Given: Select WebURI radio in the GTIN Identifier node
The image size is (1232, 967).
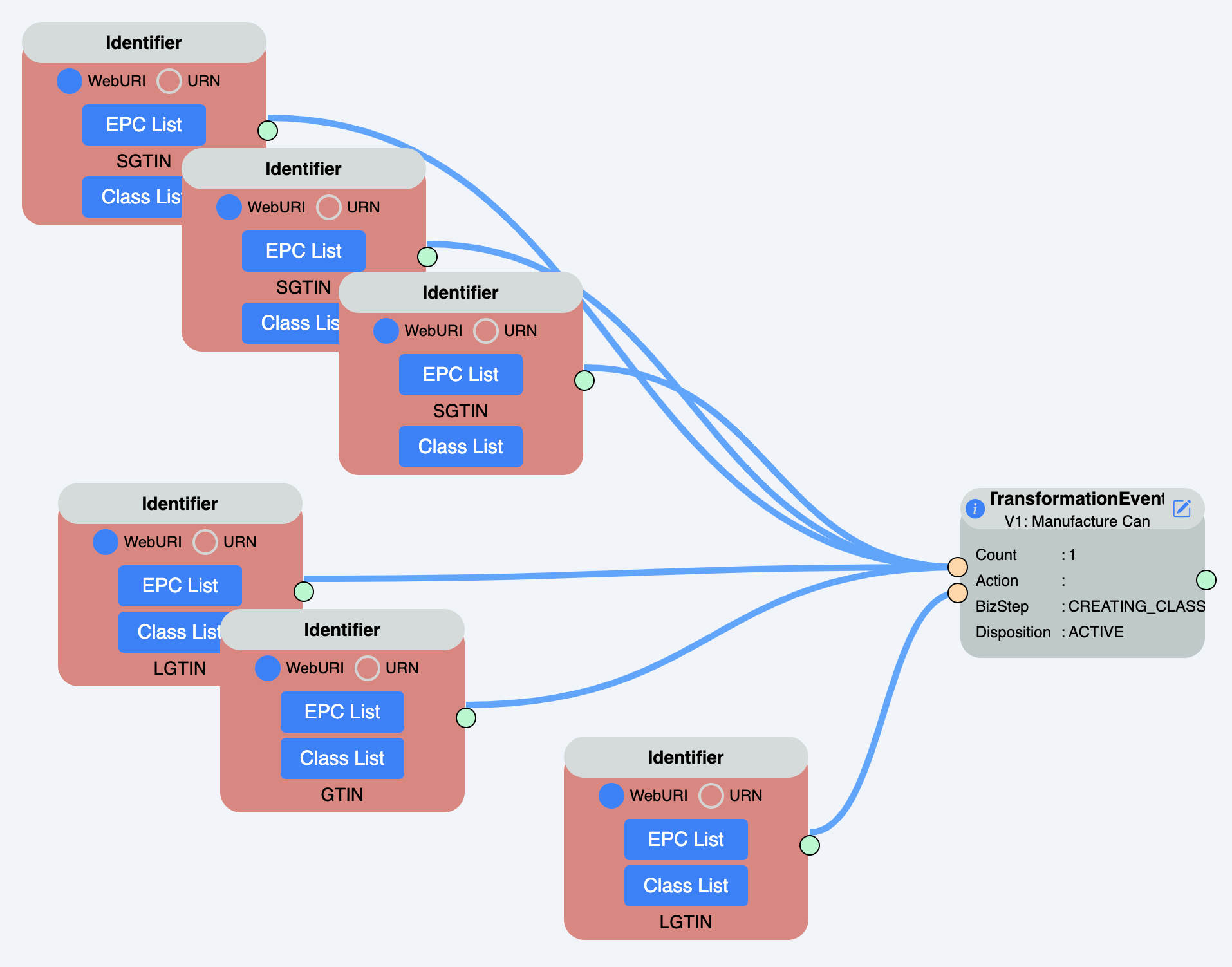Looking at the screenshot, I should [x=268, y=668].
